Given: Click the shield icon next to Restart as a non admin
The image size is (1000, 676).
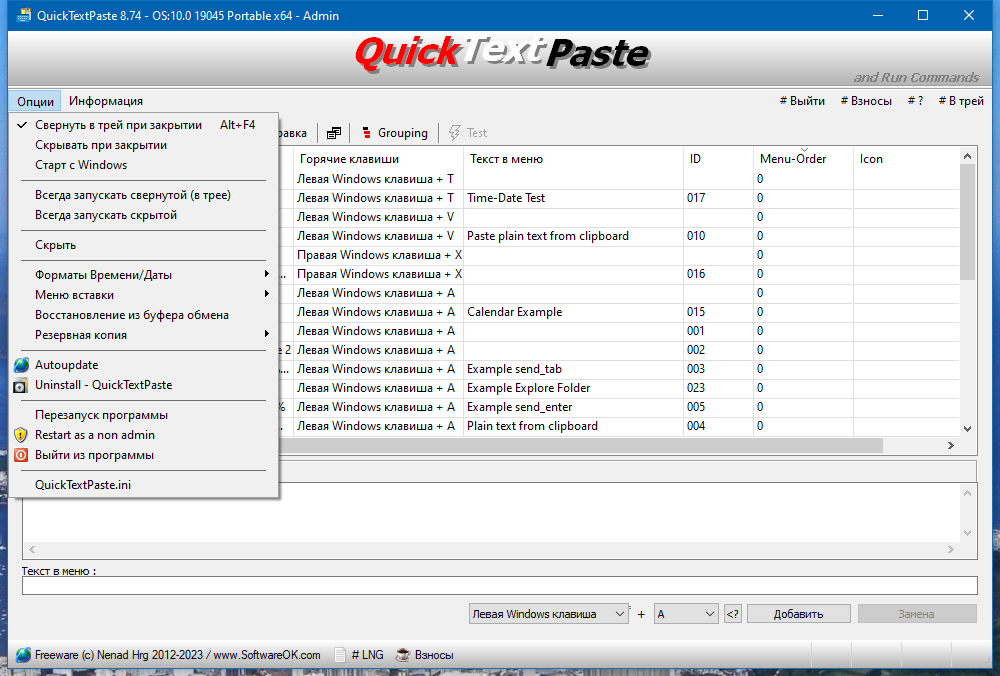Looking at the screenshot, I should [x=21, y=435].
